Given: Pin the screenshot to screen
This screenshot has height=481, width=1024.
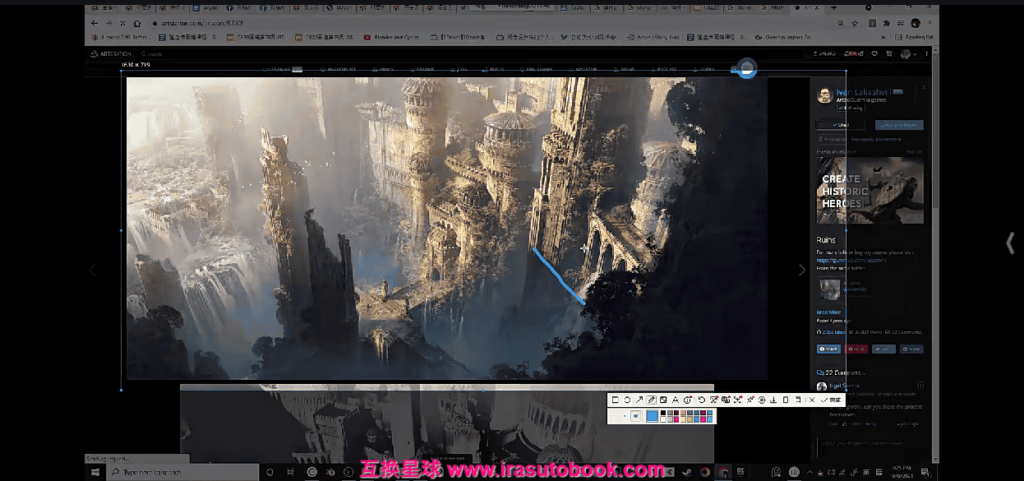Looking at the screenshot, I should (750, 399).
